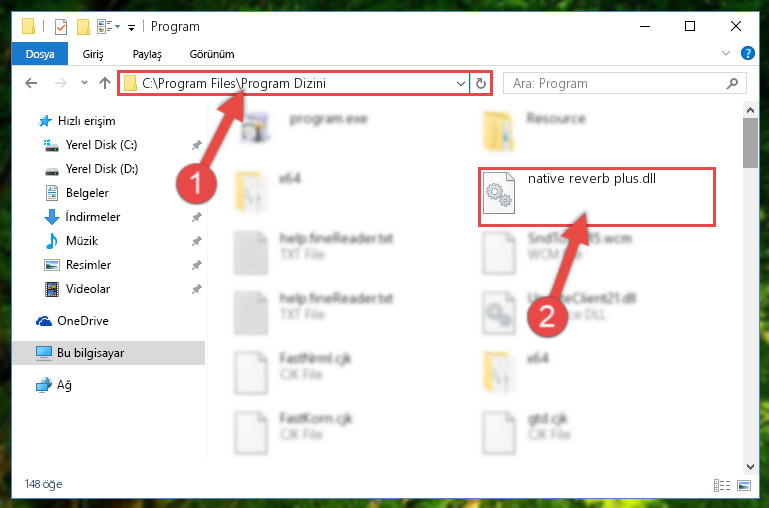Image resolution: width=769 pixels, height=508 pixels.
Task: Open the Paylaş tab
Action: tap(147, 54)
